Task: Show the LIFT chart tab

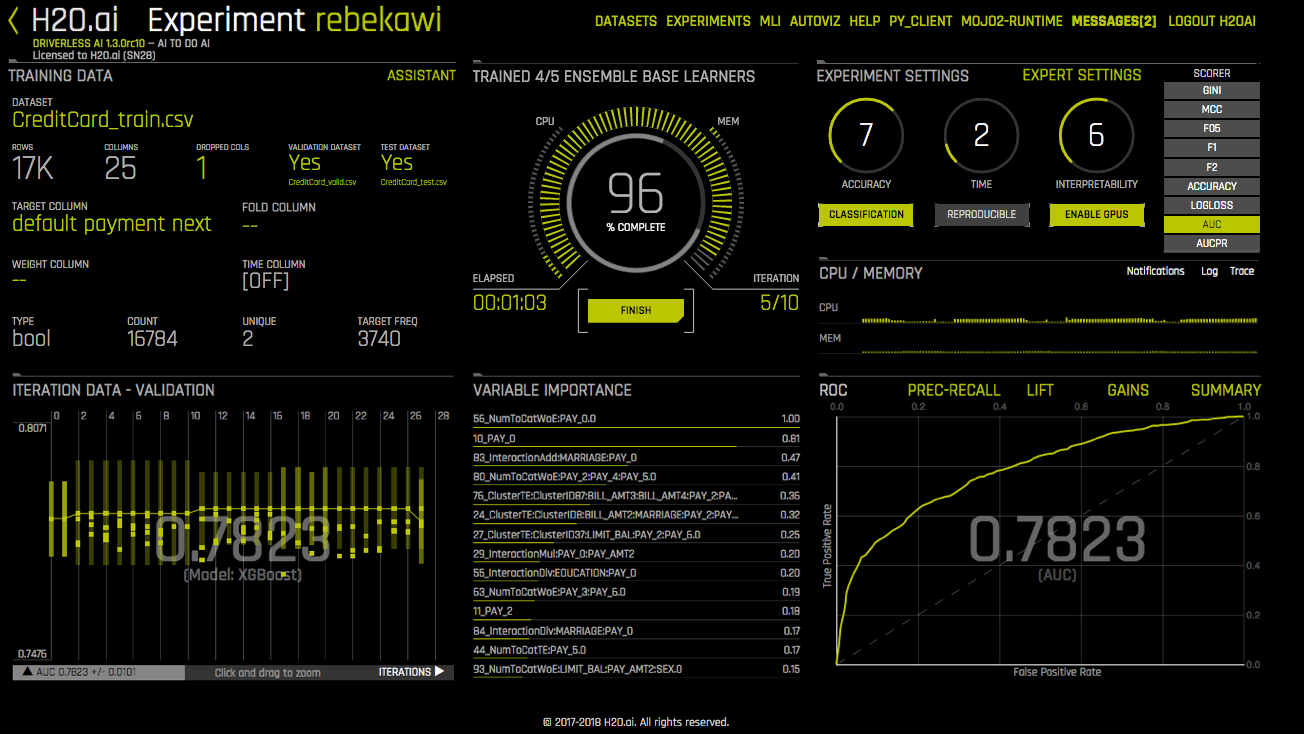Action: pyautogui.click(x=1040, y=390)
